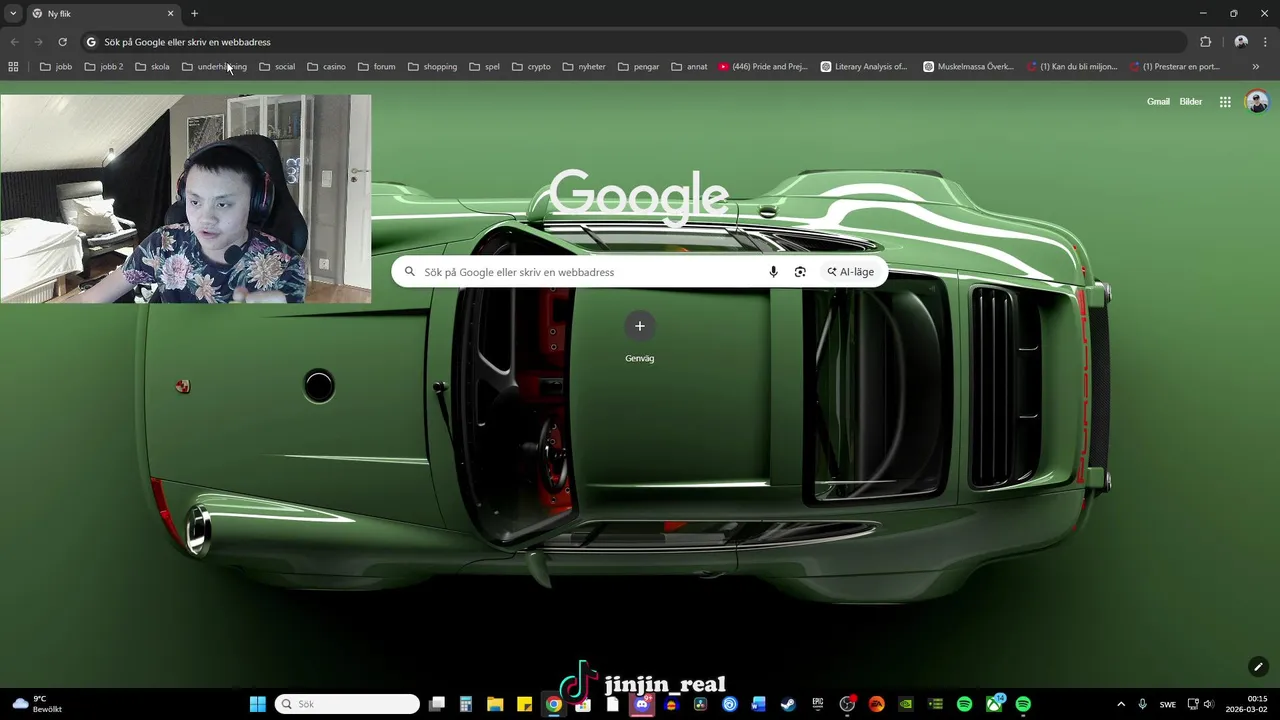
Task: Open the Gmail link
Action: [x=1158, y=102]
